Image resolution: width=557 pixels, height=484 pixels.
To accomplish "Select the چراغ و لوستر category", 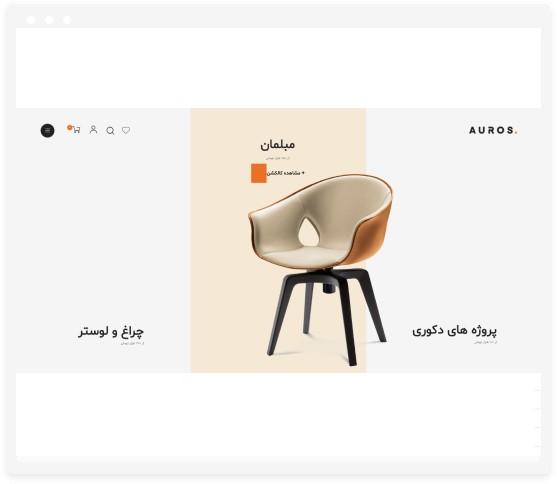I will pos(111,332).
